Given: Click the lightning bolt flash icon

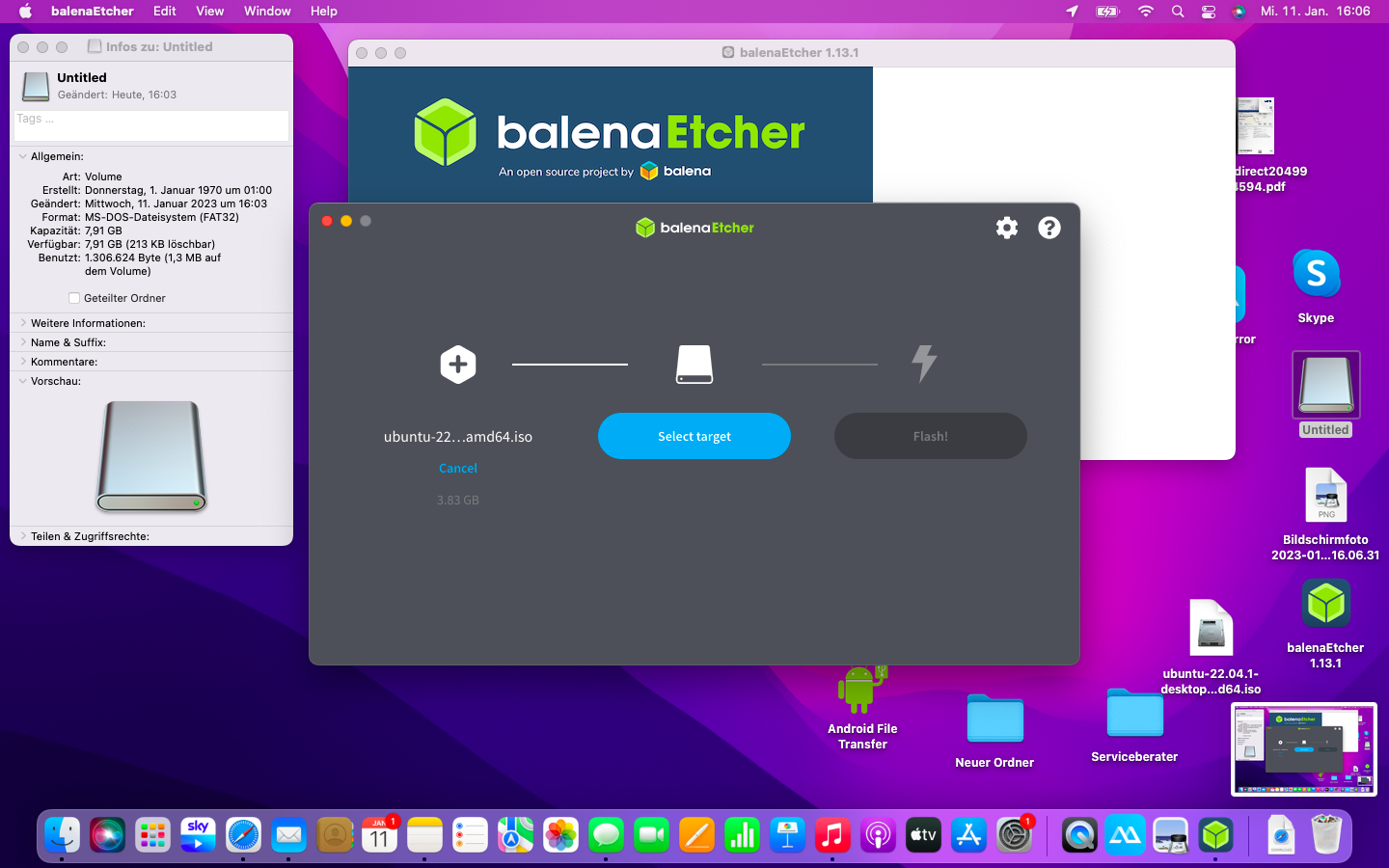Looking at the screenshot, I should pyautogui.click(x=924, y=364).
